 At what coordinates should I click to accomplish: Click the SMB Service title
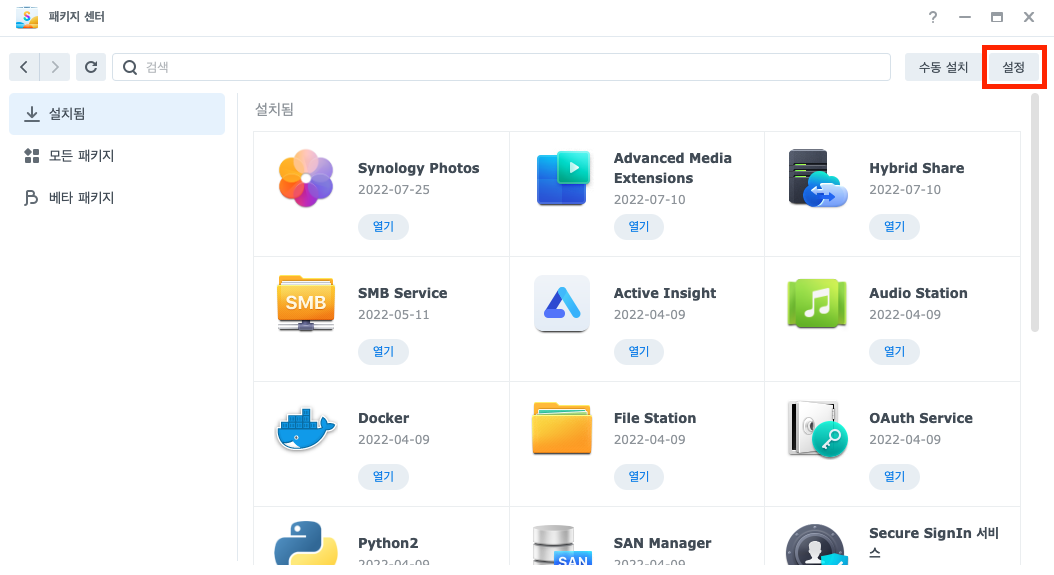point(403,293)
